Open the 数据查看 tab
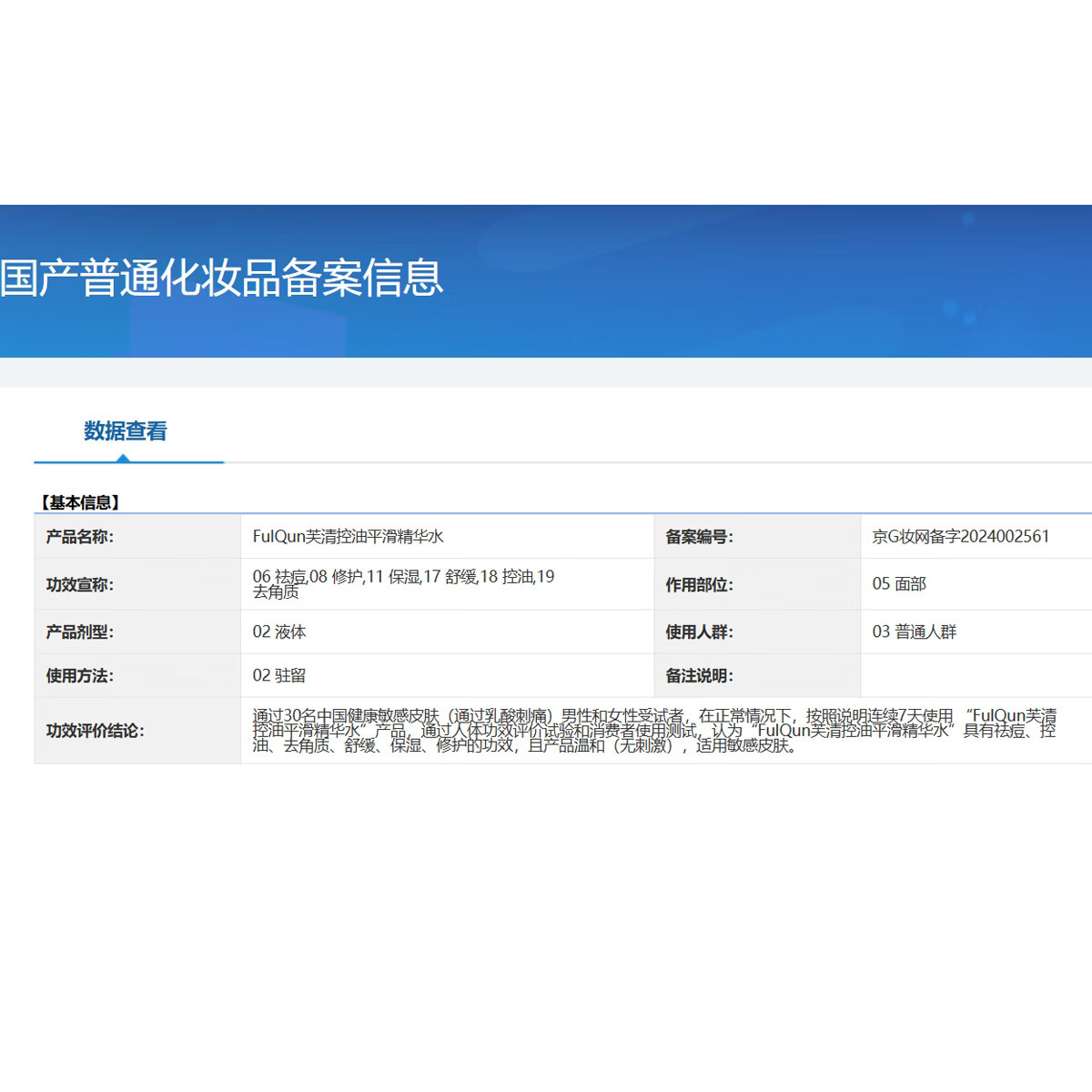1092x1092 pixels. (126, 431)
